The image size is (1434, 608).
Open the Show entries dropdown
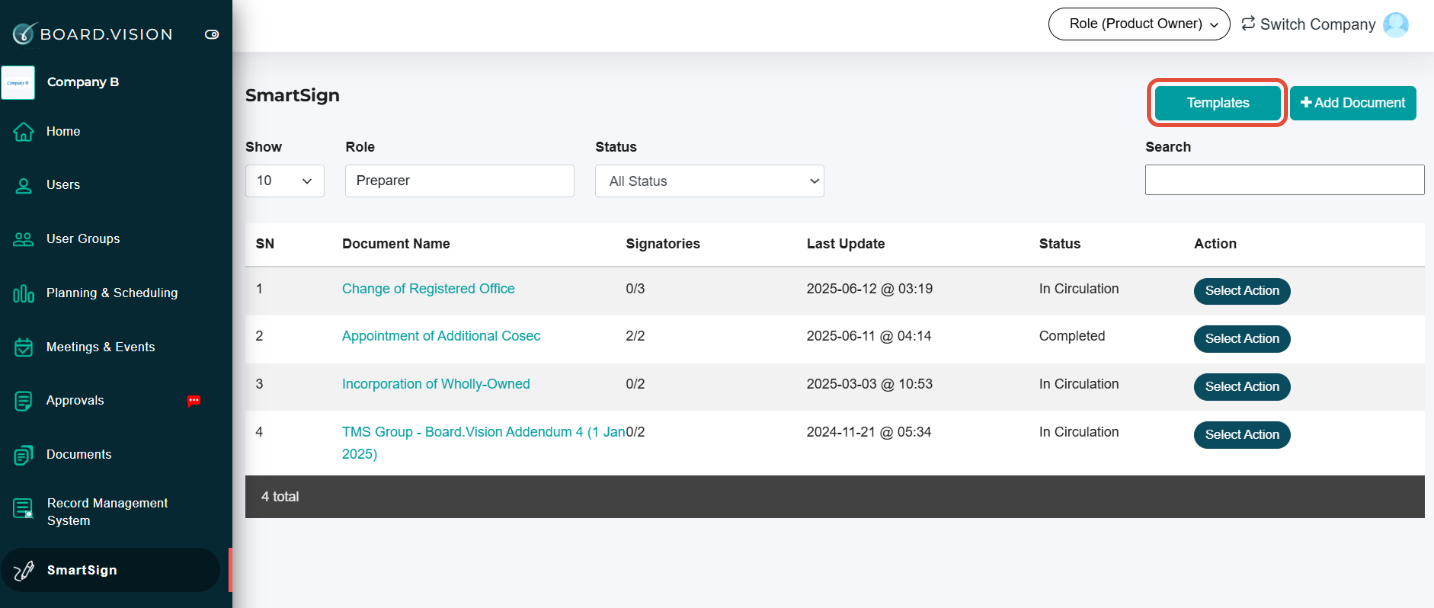[x=285, y=181]
